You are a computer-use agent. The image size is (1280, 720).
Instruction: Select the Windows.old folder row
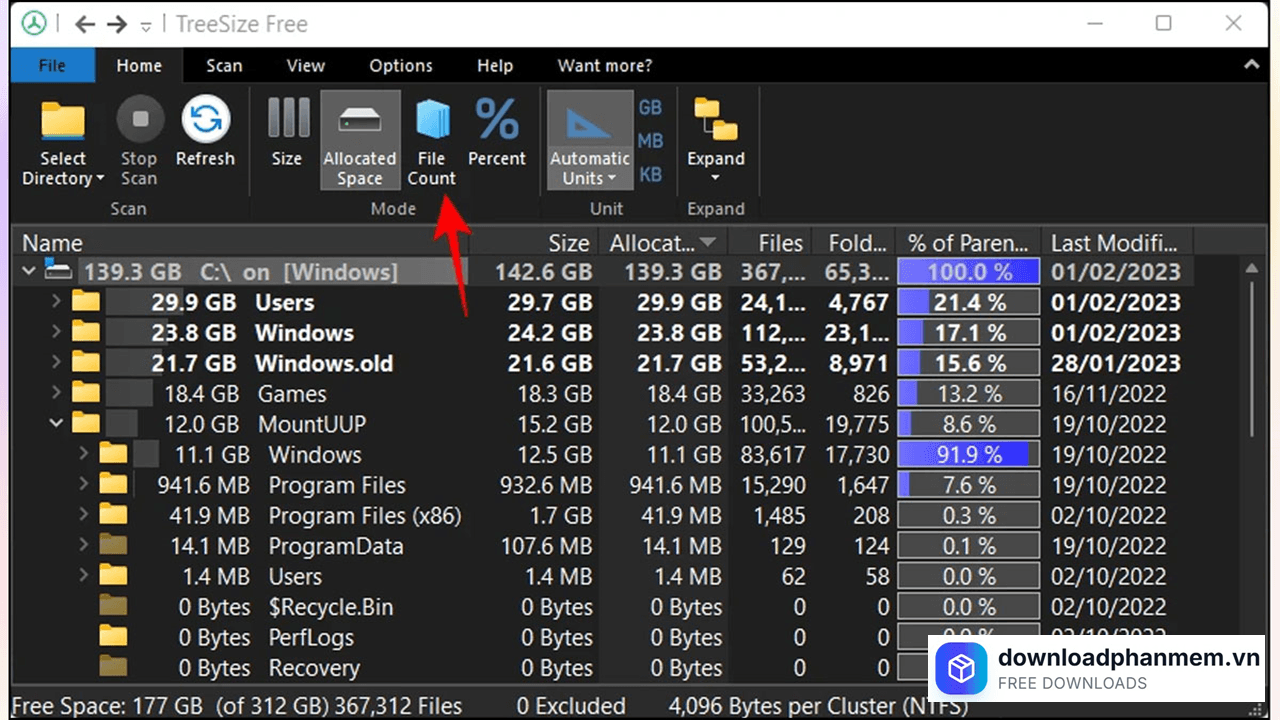(323, 364)
